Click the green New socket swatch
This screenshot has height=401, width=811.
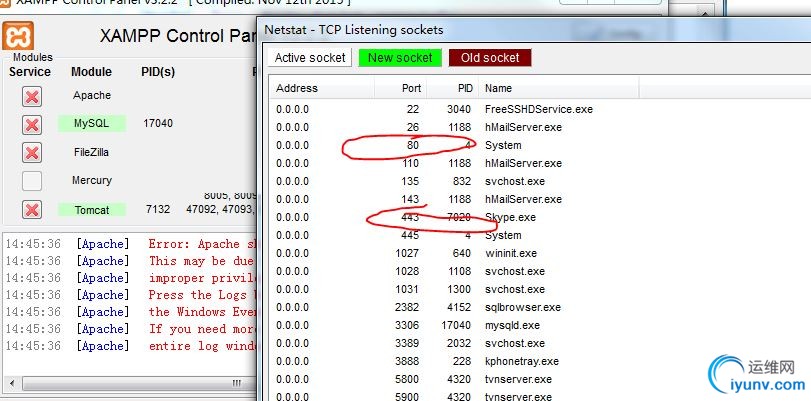400,57
